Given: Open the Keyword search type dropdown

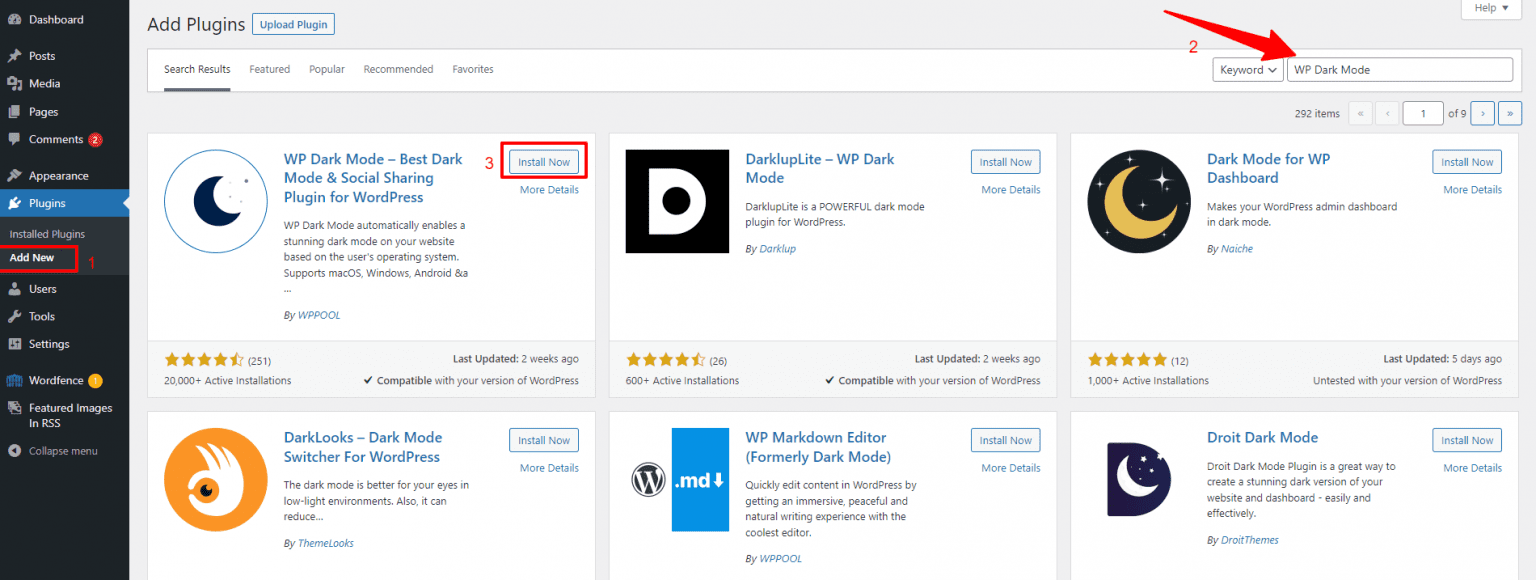Looking at the screenshot, I should (x=1248, y=70).
